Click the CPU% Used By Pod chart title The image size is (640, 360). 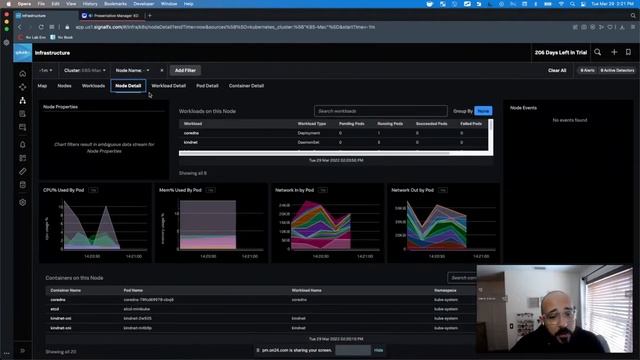(63, 190)
